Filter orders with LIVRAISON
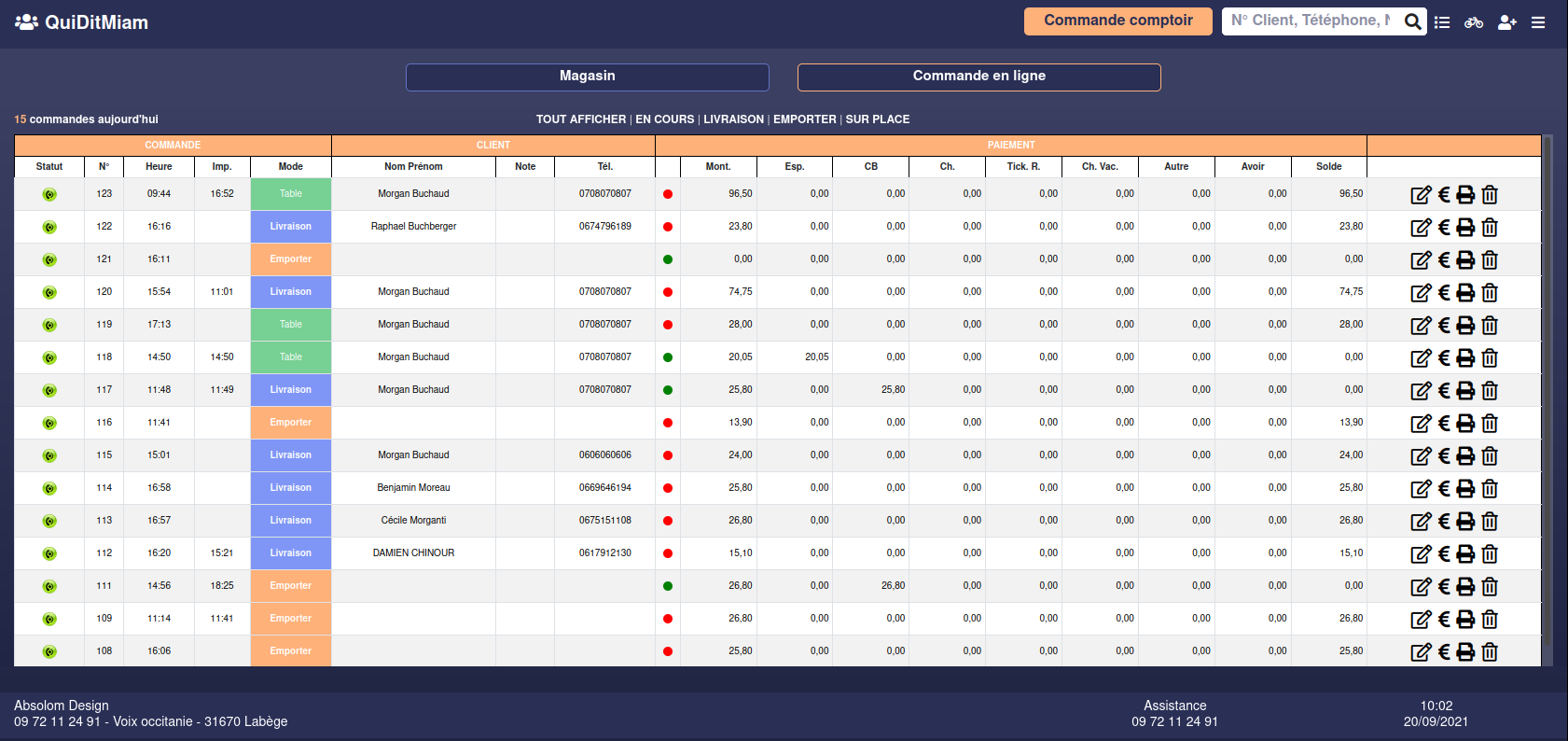This screenshot has width=1568, height=741. (733, 119)
